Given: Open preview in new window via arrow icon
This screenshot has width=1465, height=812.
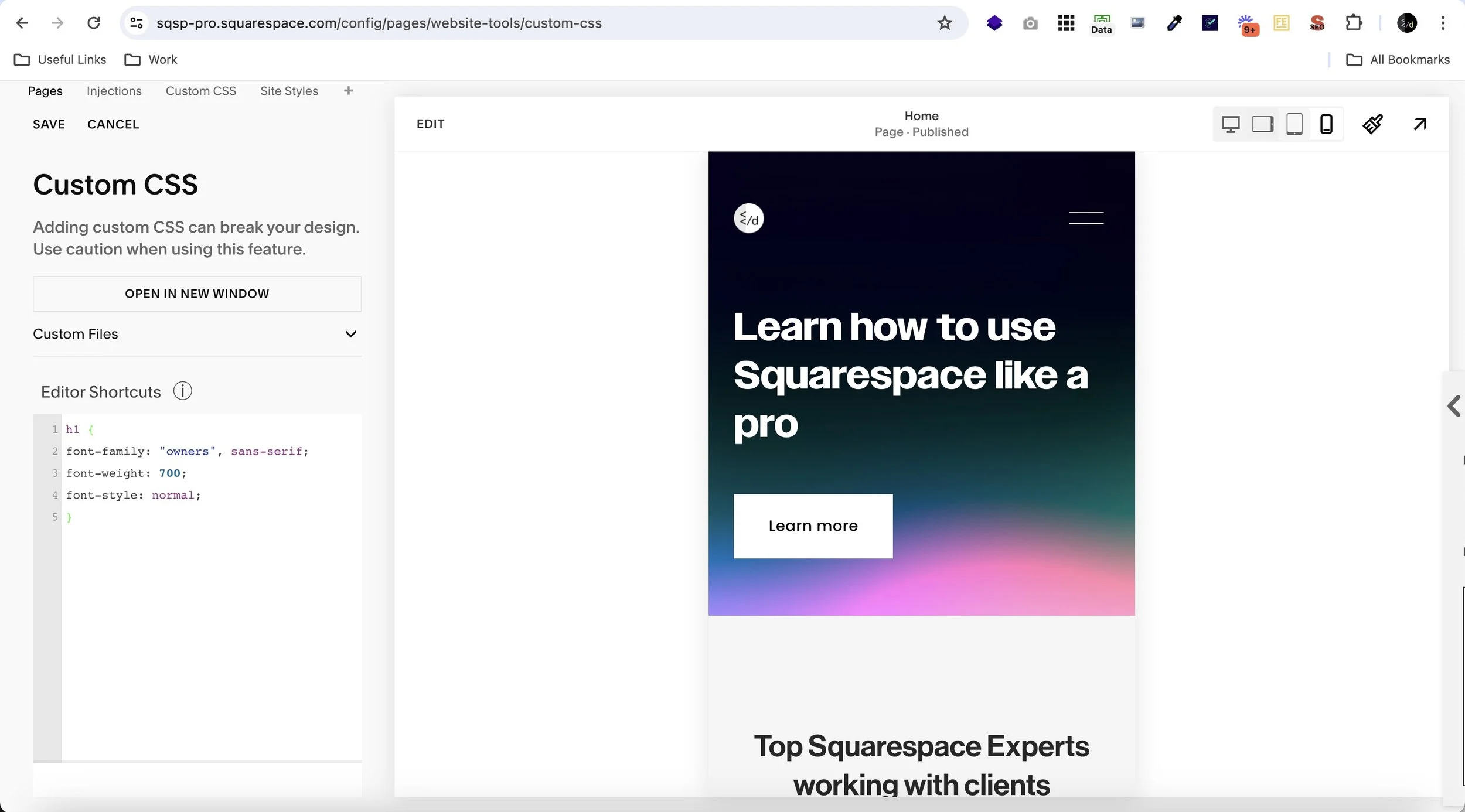Looking at the screenshot, I should click(1420, 124).
